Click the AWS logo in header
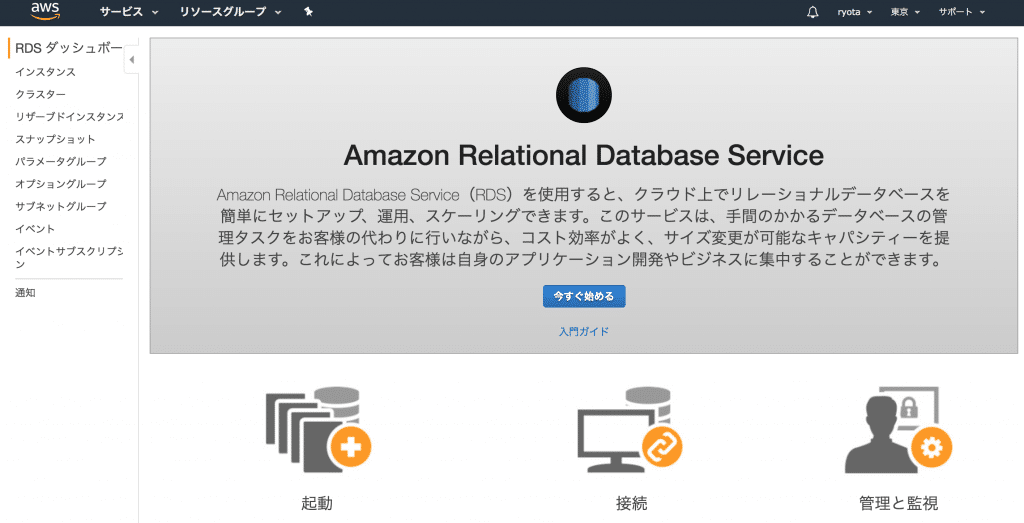The height and width of the screenshot is (523, 1024). click(x=46, y=11)
